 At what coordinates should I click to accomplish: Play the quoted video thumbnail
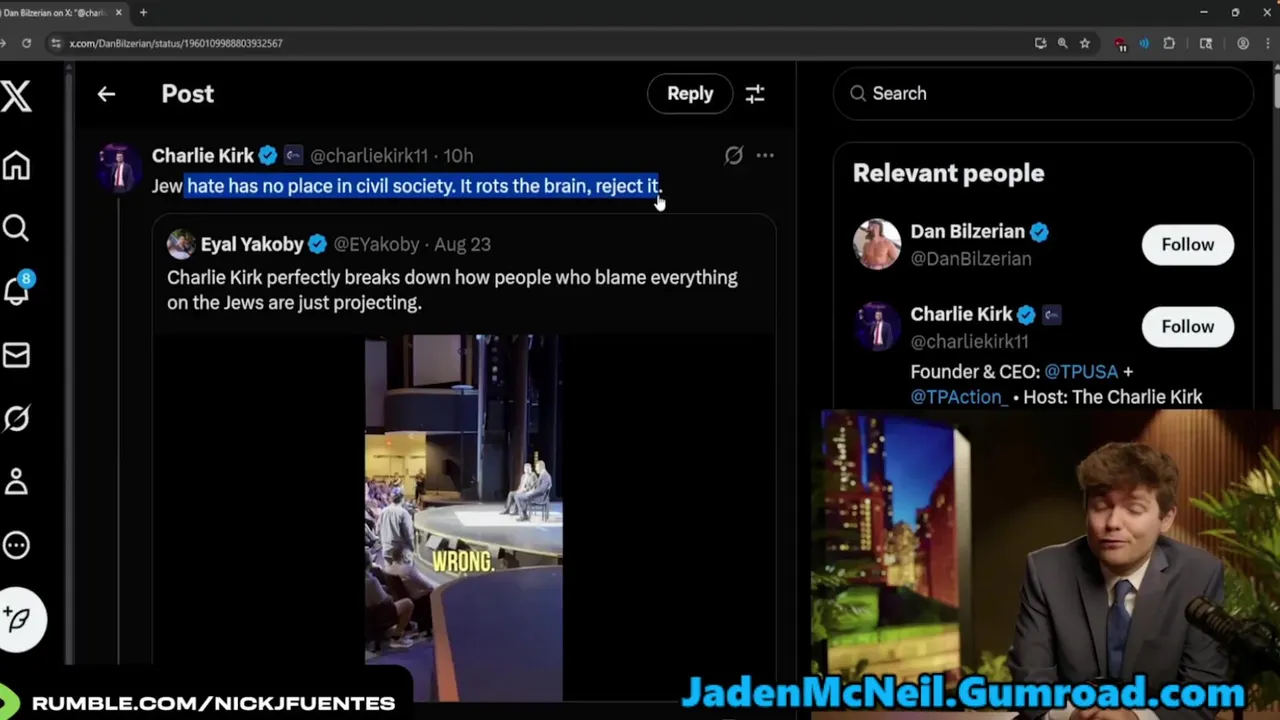pyautogui.click(x=463, y=517)
